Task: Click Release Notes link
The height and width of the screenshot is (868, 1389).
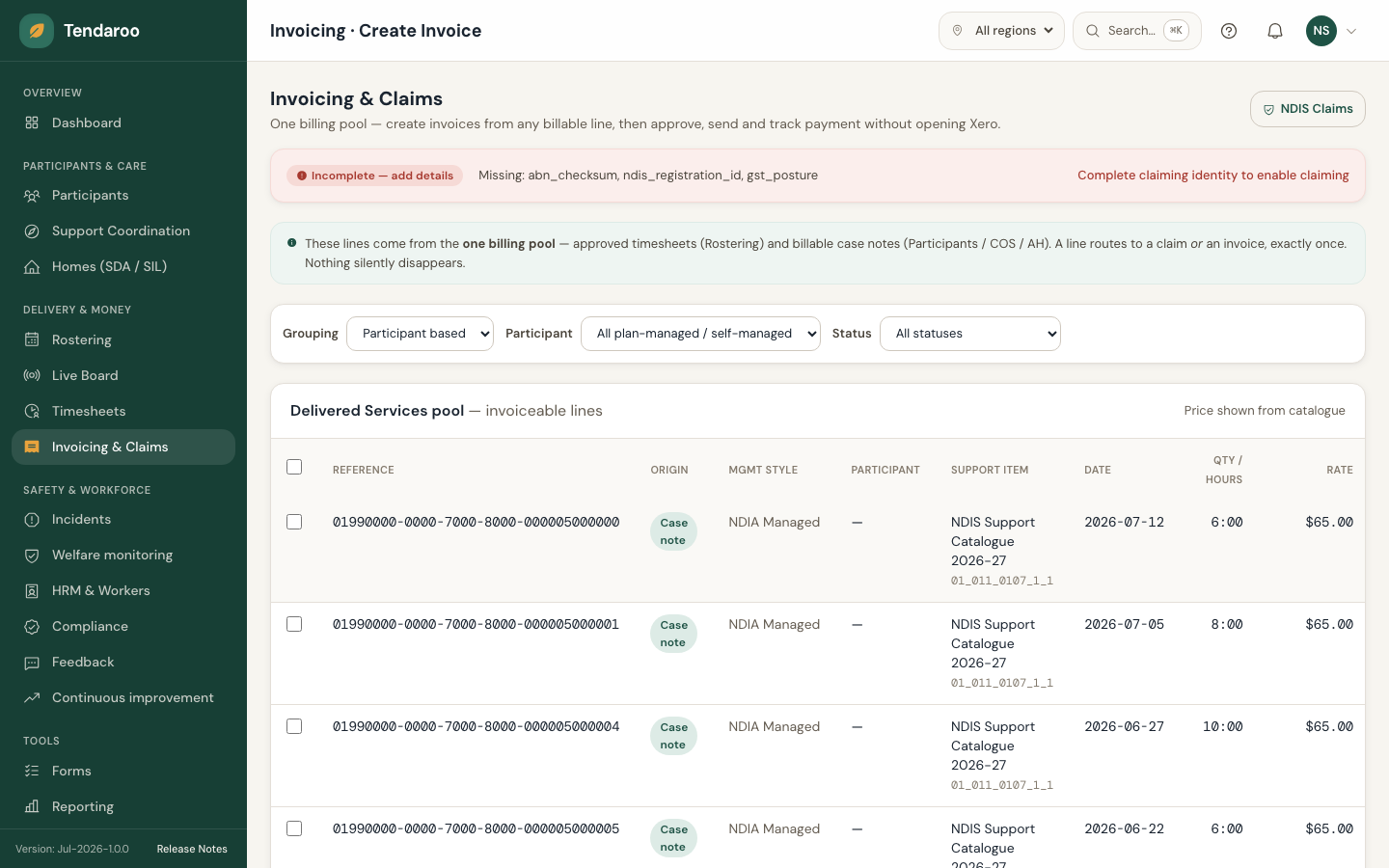Action: [x=192, y=849]
